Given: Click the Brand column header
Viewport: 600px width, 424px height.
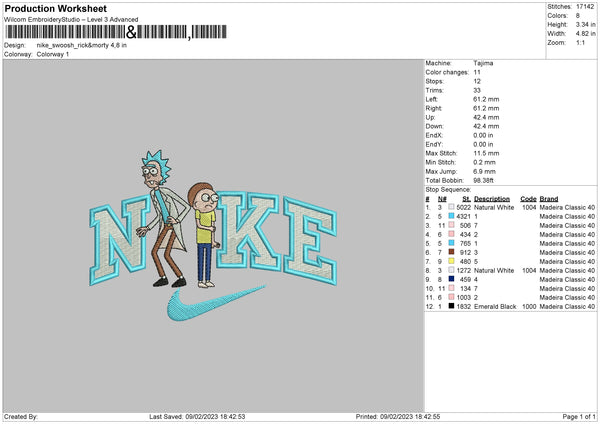Looking at the screenshot, I should click(547, 198).
